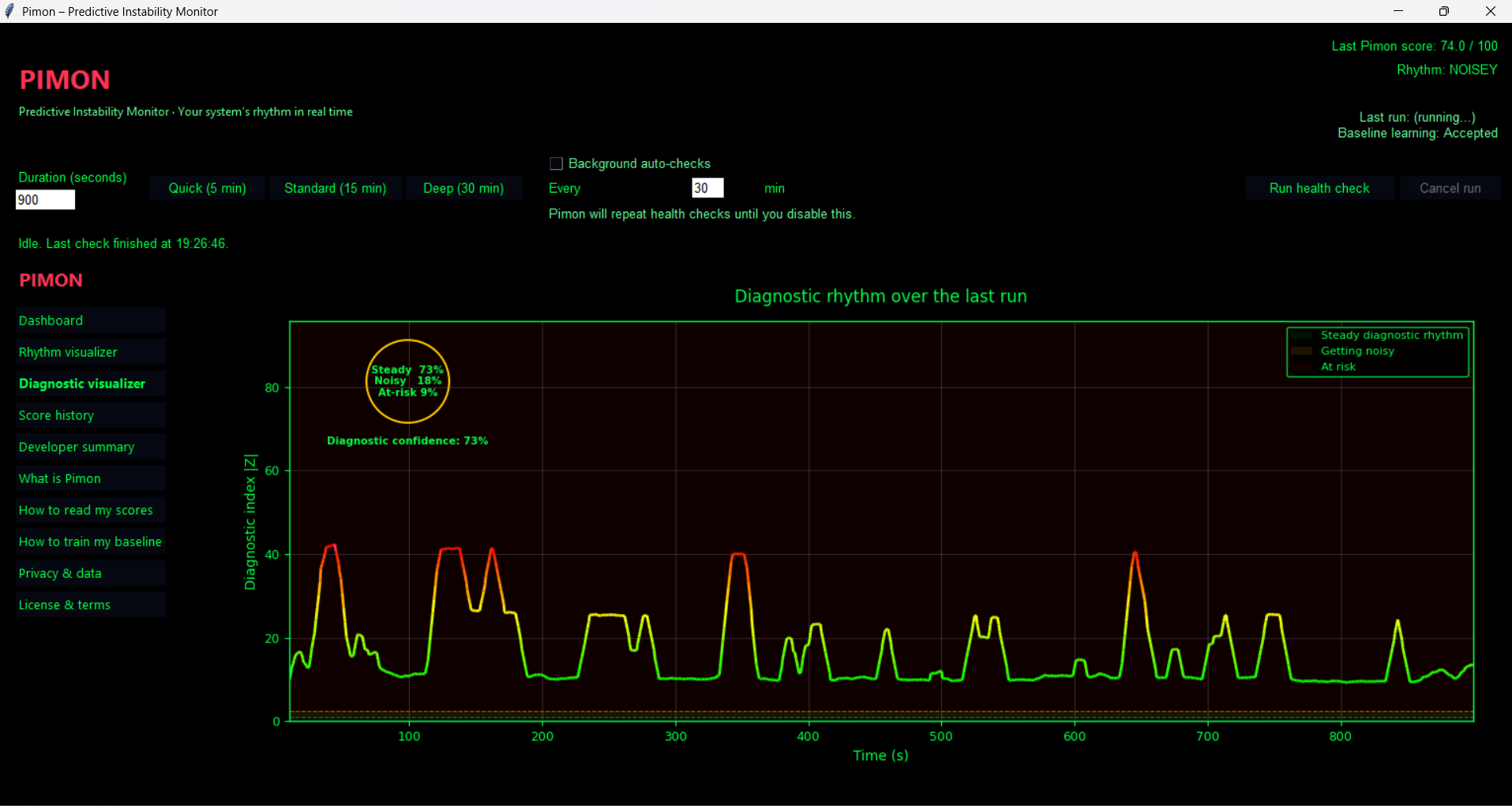Viewport: 1512px width, 806px height.
Task: Close the Pimon window
Action: point(1490,11)
